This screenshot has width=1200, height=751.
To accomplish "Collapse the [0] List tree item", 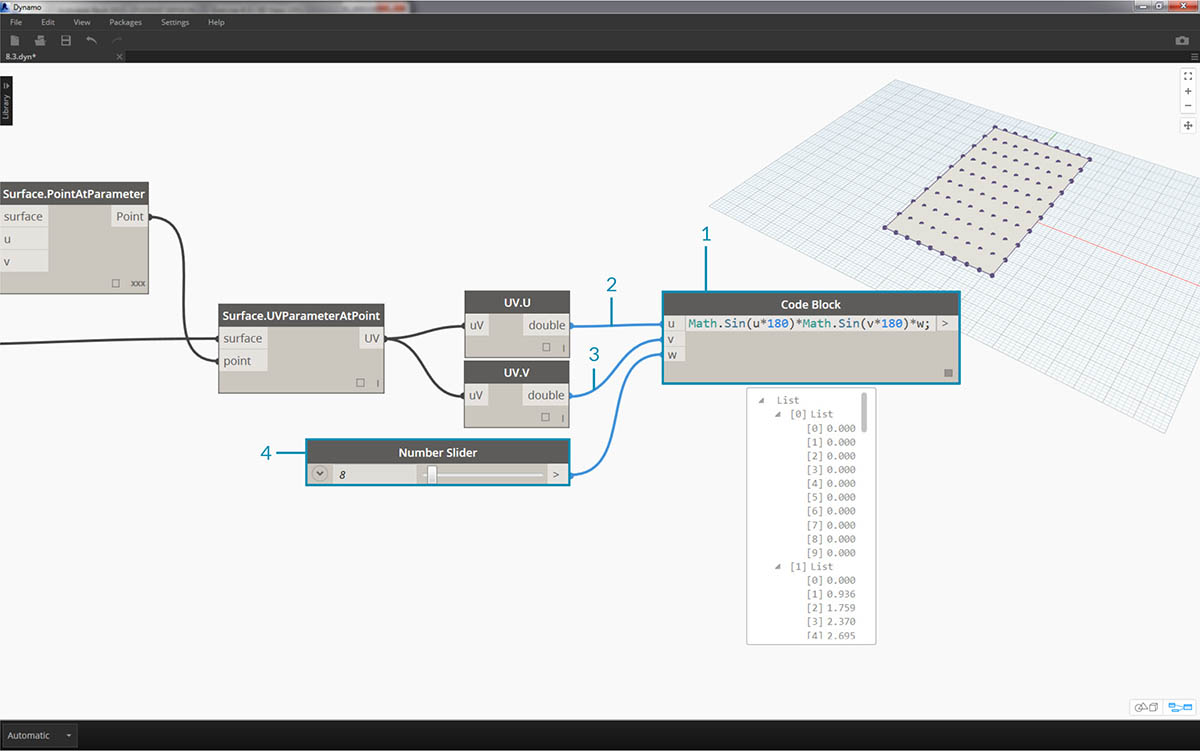I will coord(780,414).
